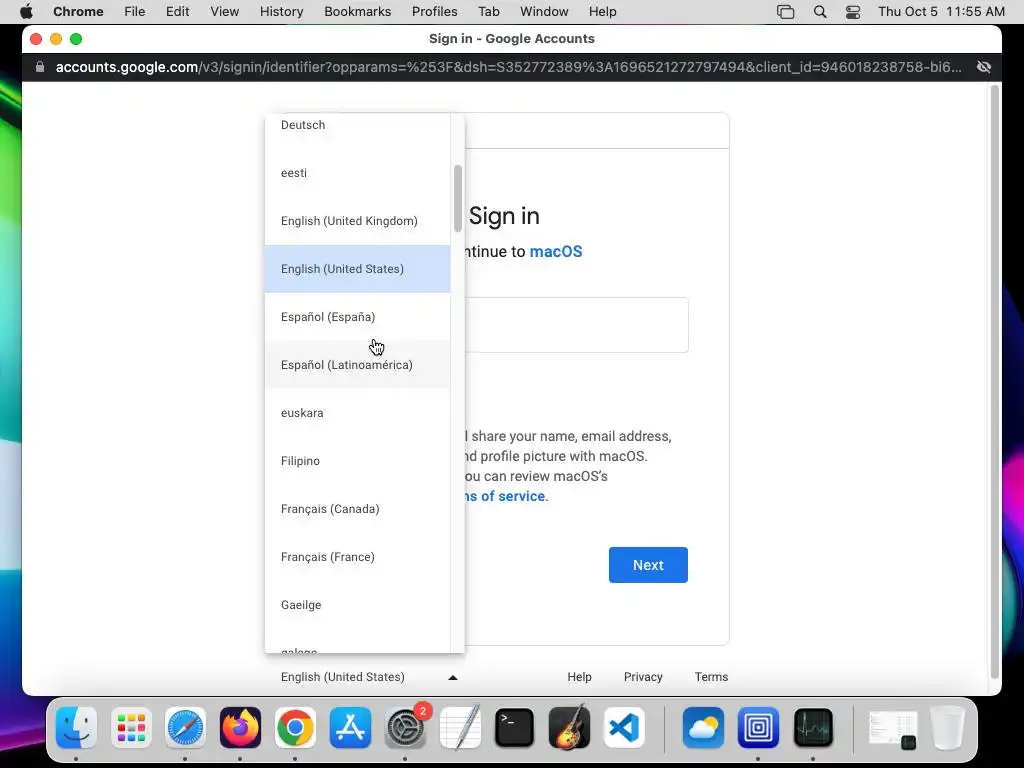Open the Help link in footer
Viewport: 1024px width, 768px height.
[579, 677]
